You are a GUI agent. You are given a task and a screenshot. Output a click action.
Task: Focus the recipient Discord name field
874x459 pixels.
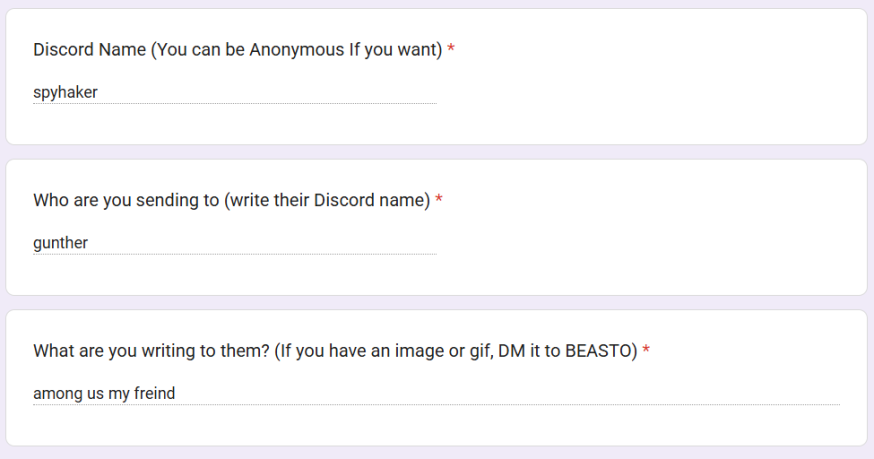tap(234, 243)
